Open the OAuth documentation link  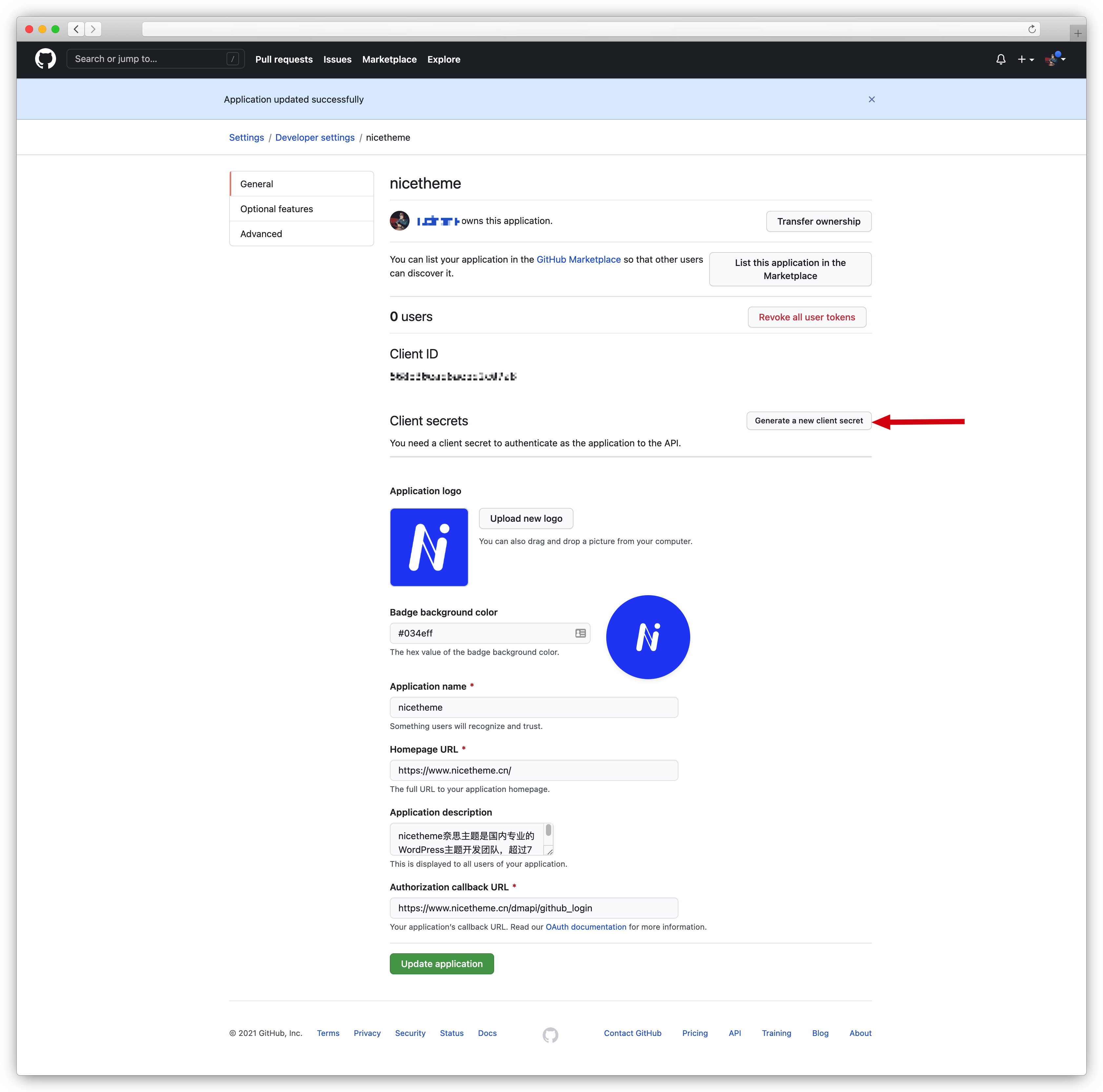[586, 927]
